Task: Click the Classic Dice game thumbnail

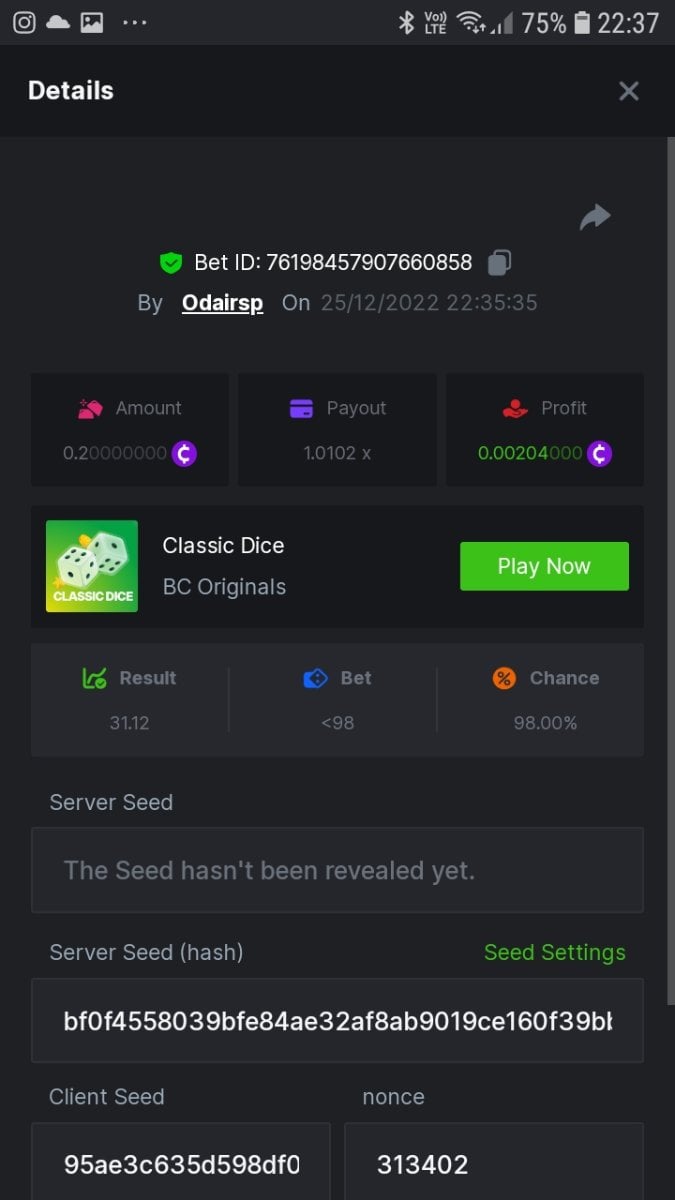Action: [x=92, y=566]
